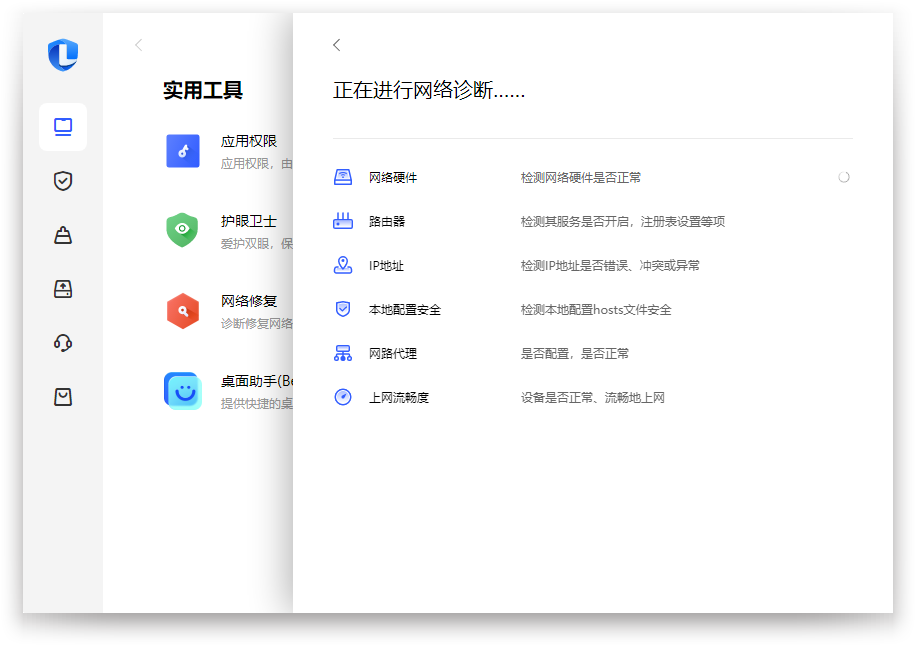Click the 本地配置安全 shield icon
Image resolution: width=916 pixels, height=646 pixels.
pyautogui.click(x=343, y=308)
